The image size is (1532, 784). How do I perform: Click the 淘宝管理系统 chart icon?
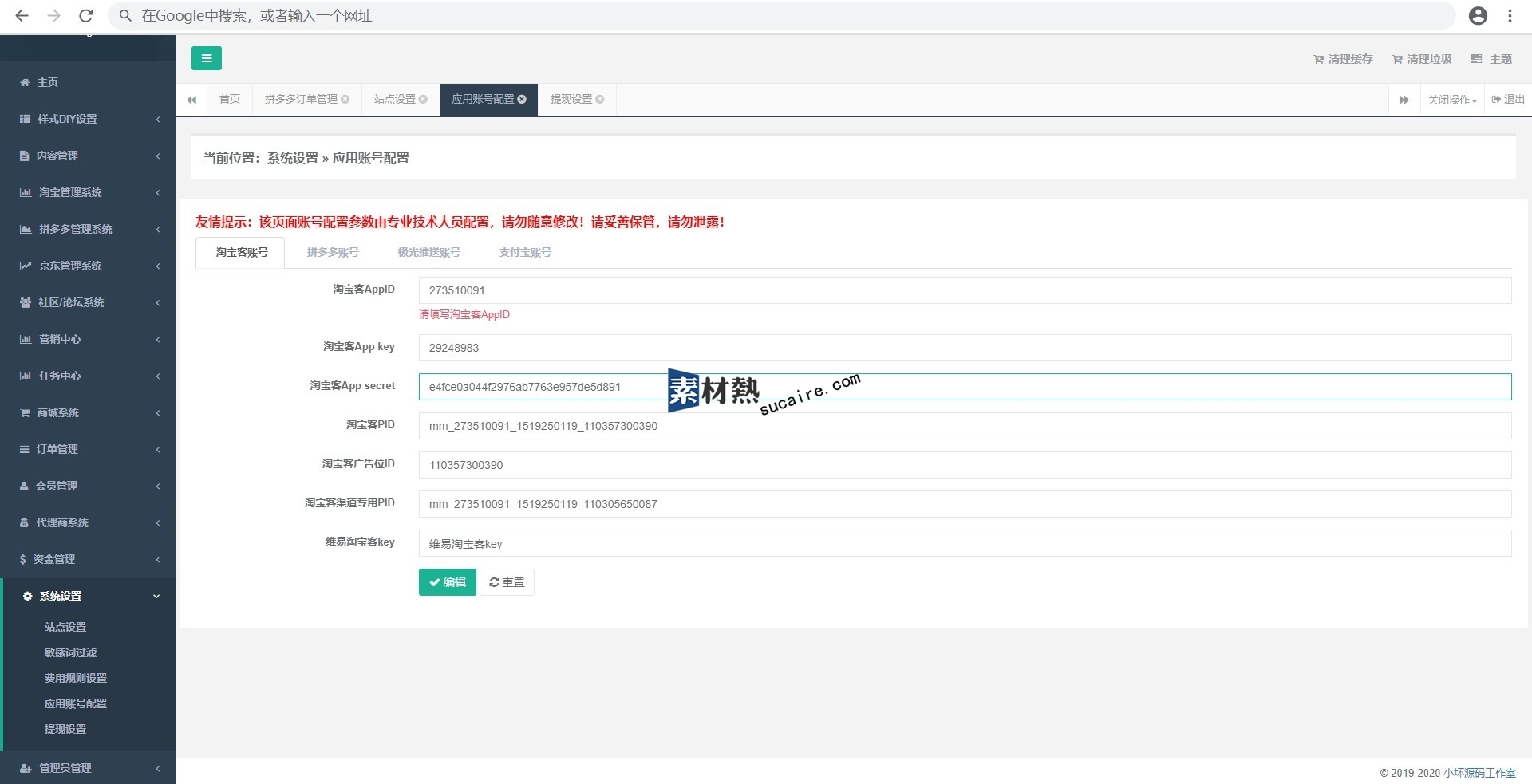26,192
